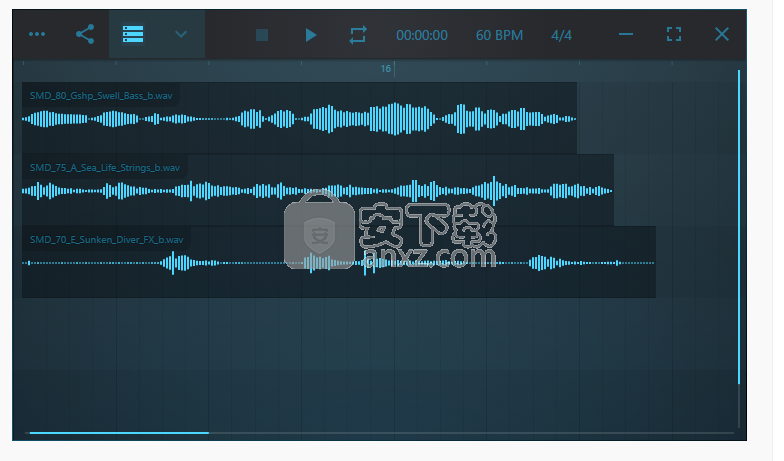Click the Sea Life Strings clip waveform

(318, 191)
